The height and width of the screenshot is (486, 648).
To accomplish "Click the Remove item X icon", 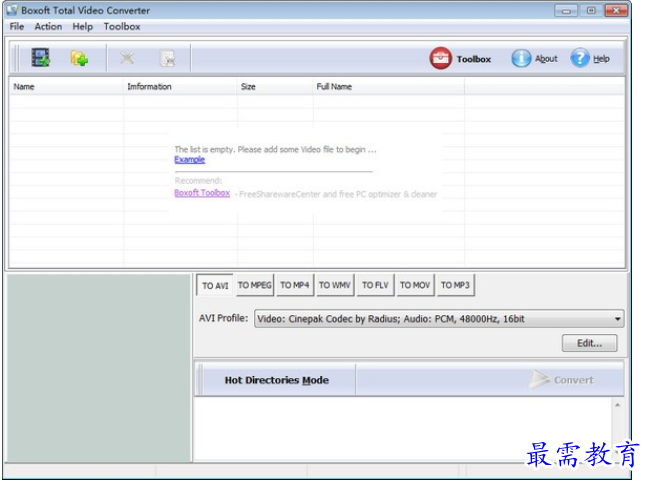I will pyautogui.click(x=127, y=58).
